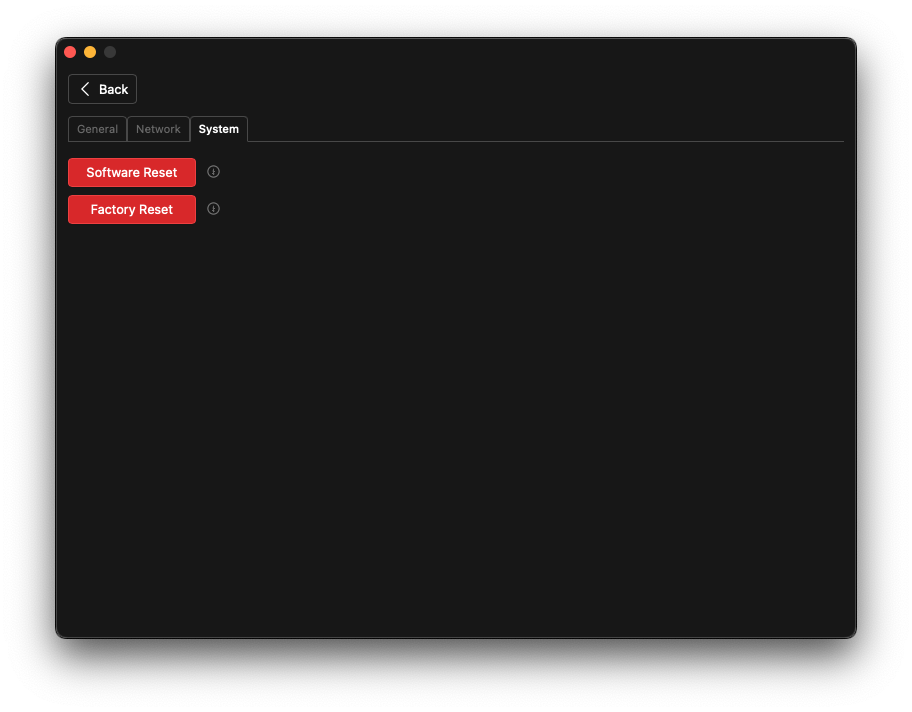Image resolution: width=912 pixels, height=712 pixels.
Task: Return to the previous screen
Action: point(103,89)
